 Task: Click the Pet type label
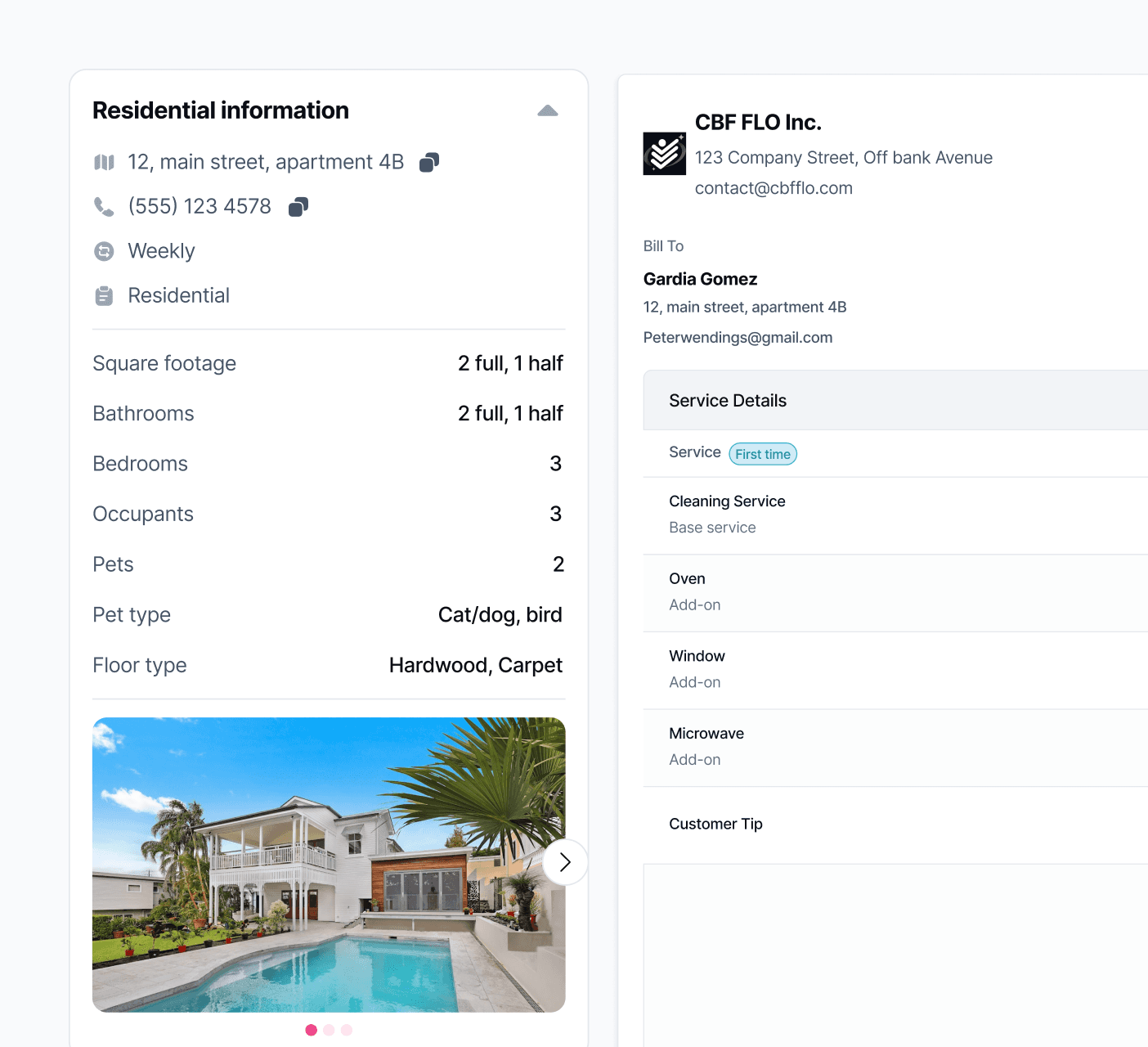pos(132,615)
